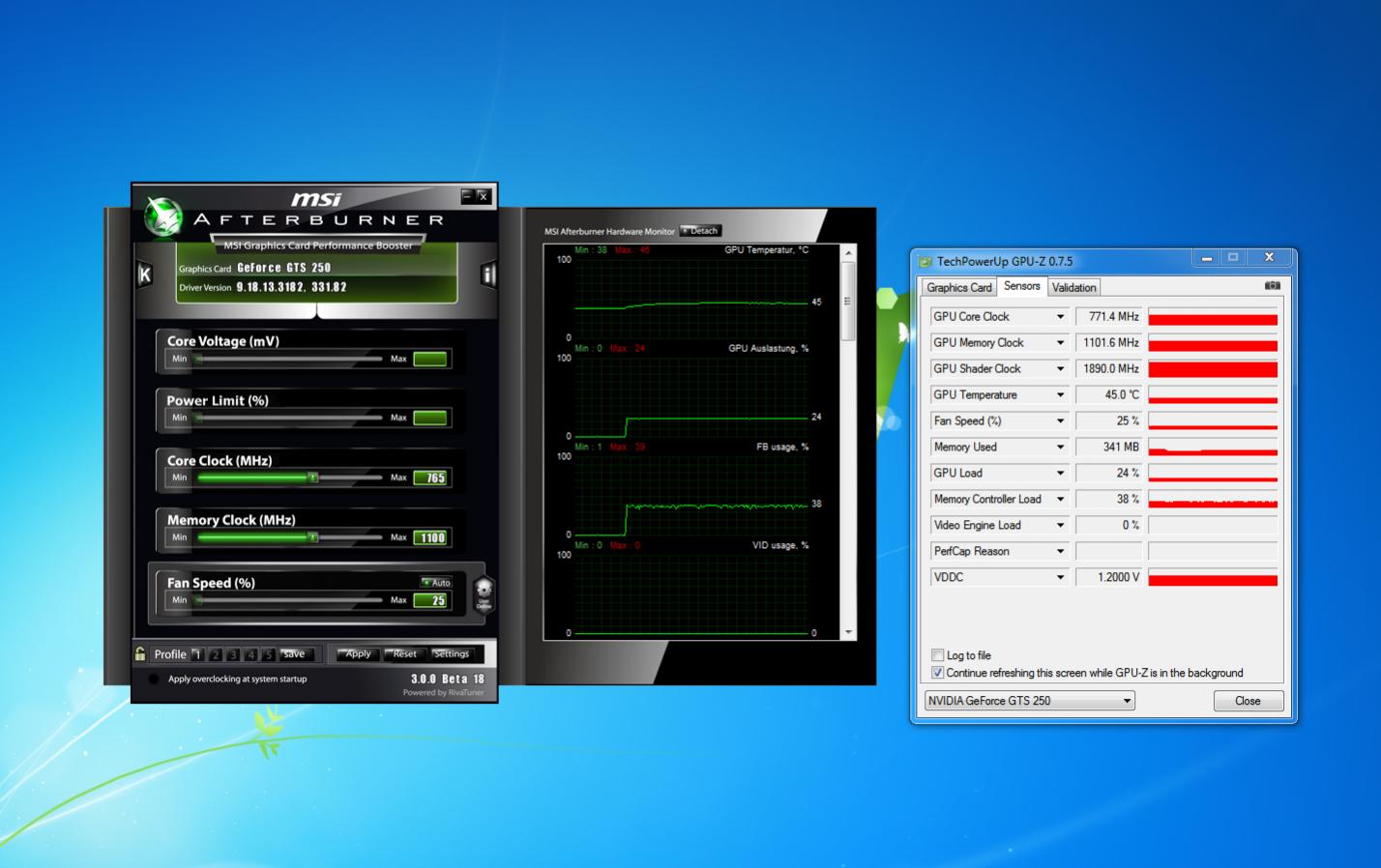This screenshot has width=1381, height=868.
Task: Click the GPU Auslastung graph
Action: [691, 396]
